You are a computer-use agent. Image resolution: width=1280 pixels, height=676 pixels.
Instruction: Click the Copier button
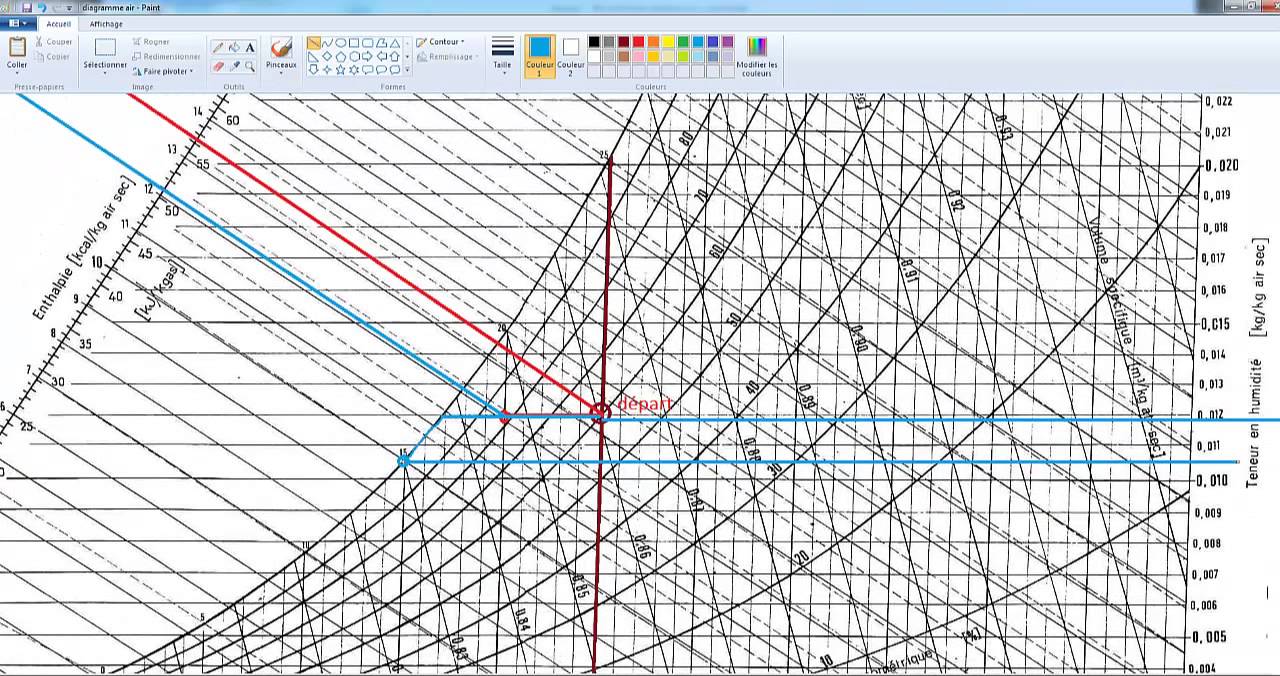(52, 57)
